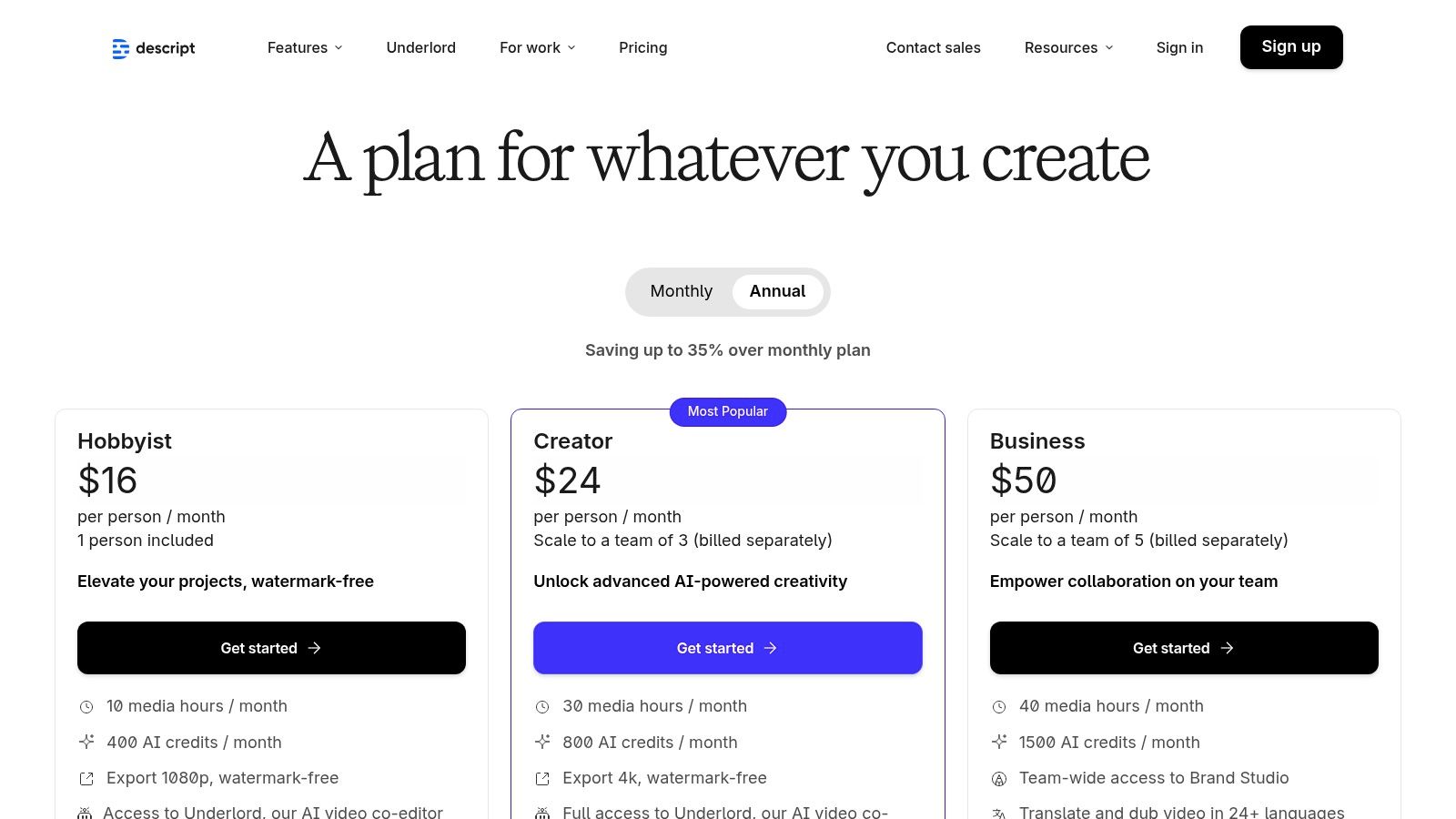This screenshot has width=1456, height=819.
Task: Expand the Resources menu
Action: pos(1068,47)
